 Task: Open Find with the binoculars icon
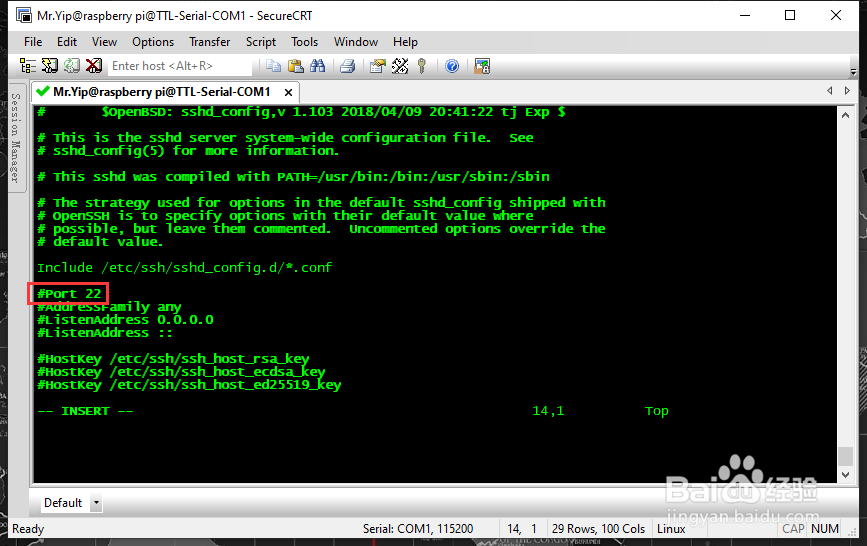coord(318,66)
